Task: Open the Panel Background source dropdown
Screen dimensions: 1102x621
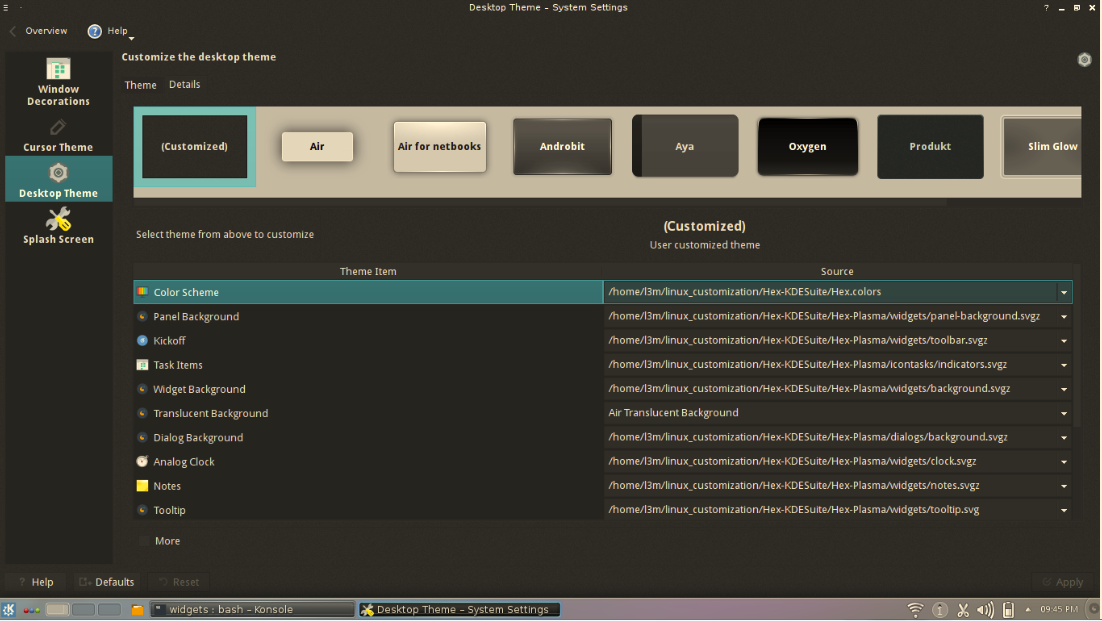Action: tap(1064, 317)
